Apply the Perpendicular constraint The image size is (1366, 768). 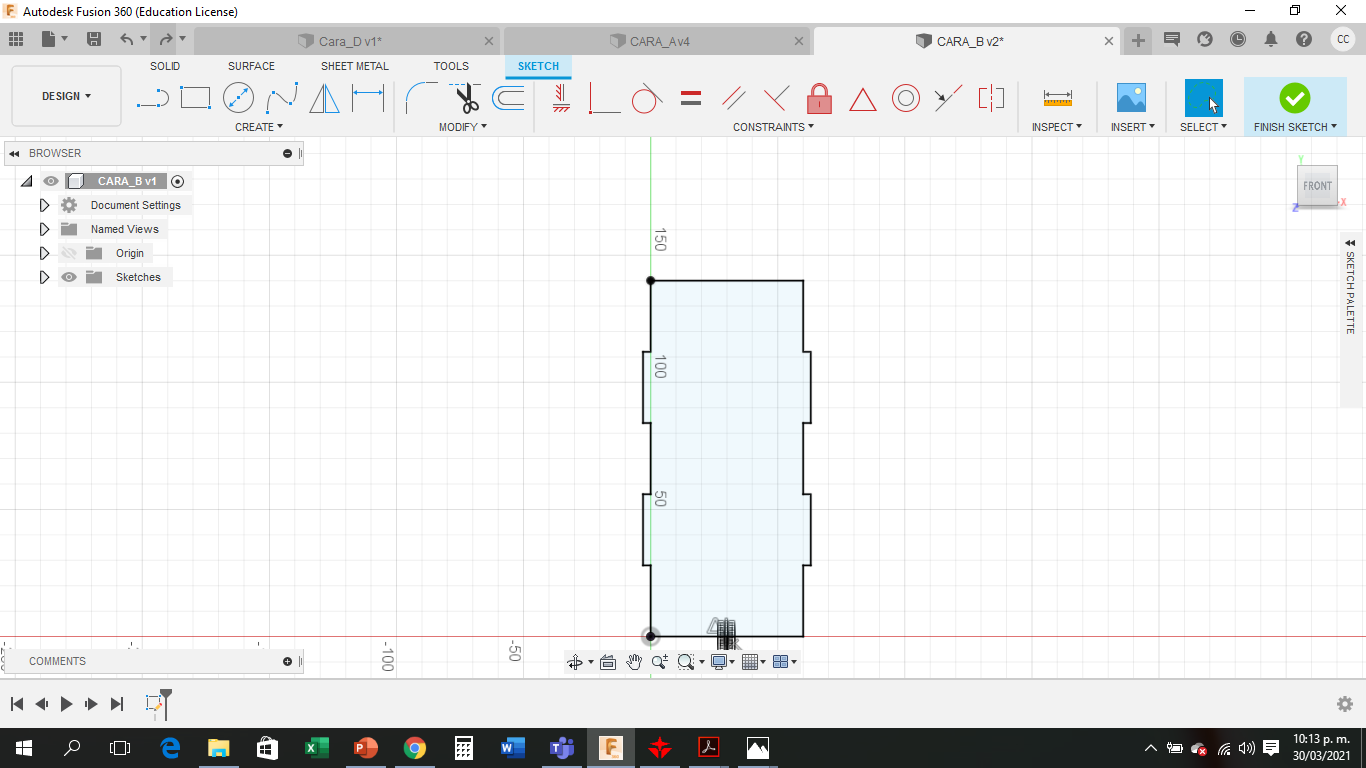pos(776,98)
